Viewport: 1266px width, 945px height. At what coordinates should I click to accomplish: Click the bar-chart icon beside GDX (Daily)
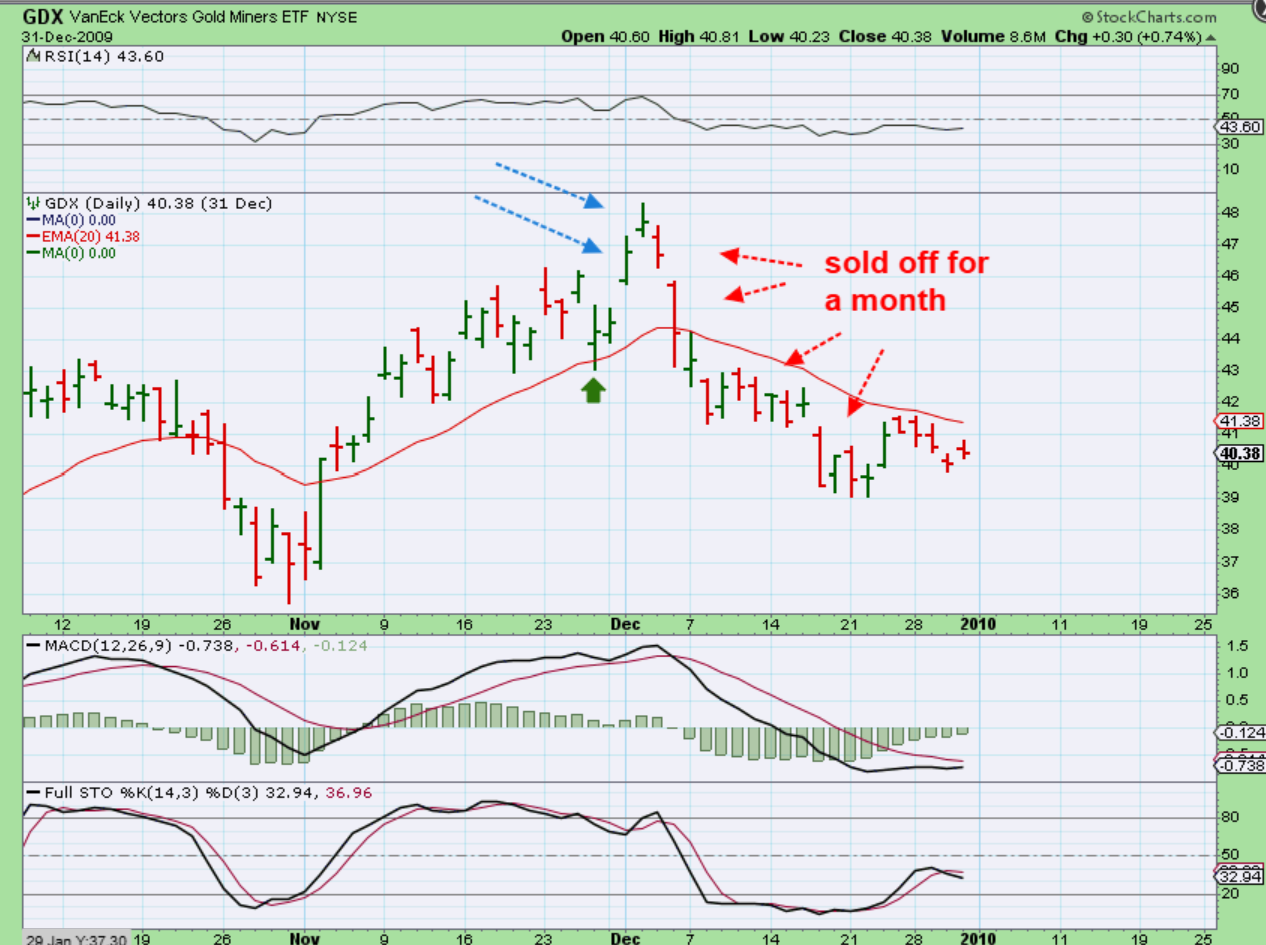coord(34,203)
